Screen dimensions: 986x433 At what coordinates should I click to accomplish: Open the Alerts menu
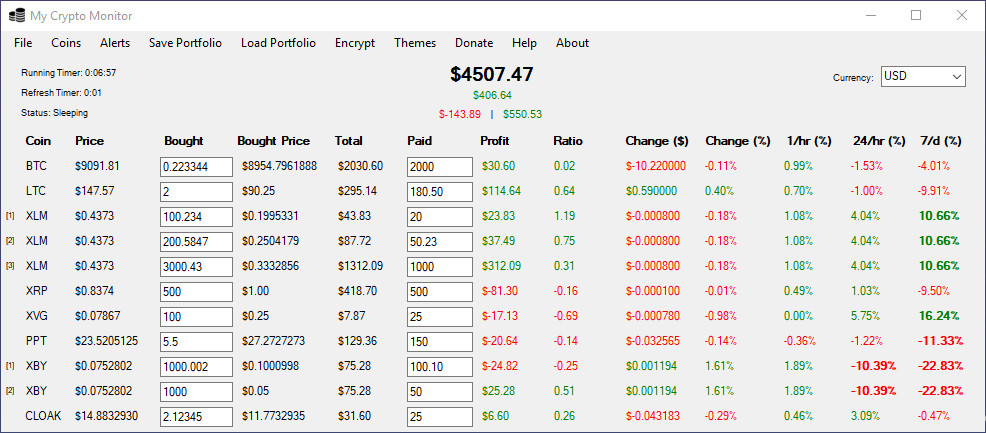(115, 43)
